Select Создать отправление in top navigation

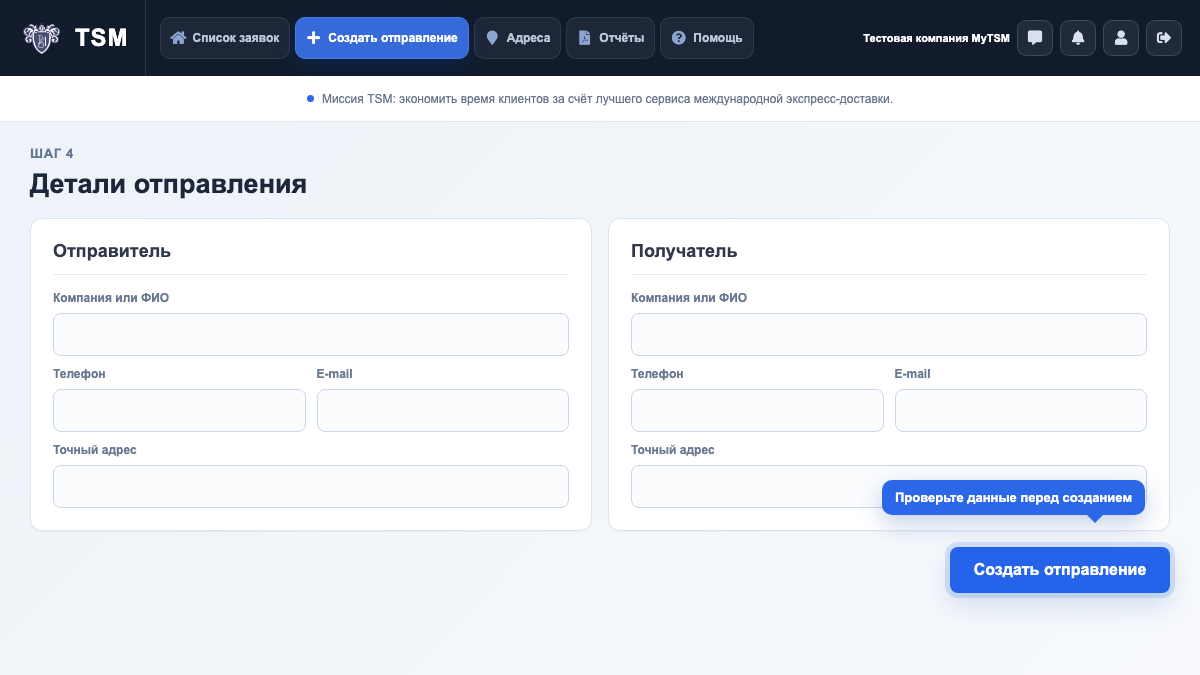tap(382, 38)
